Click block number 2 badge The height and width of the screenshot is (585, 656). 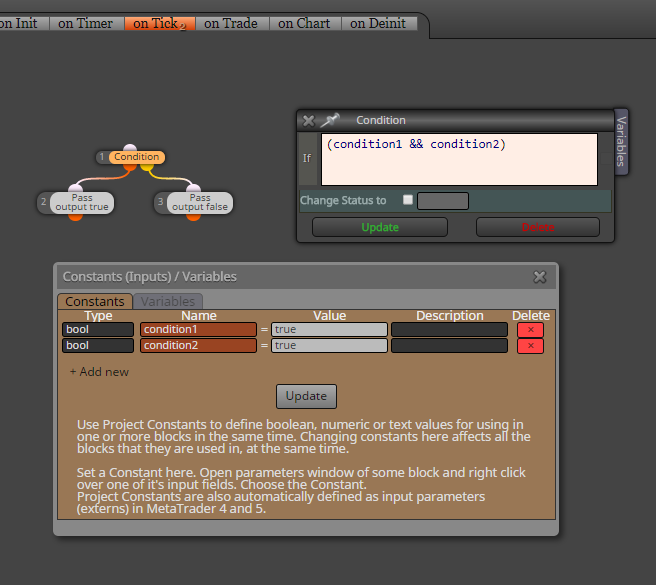click(x=44, y=202)
